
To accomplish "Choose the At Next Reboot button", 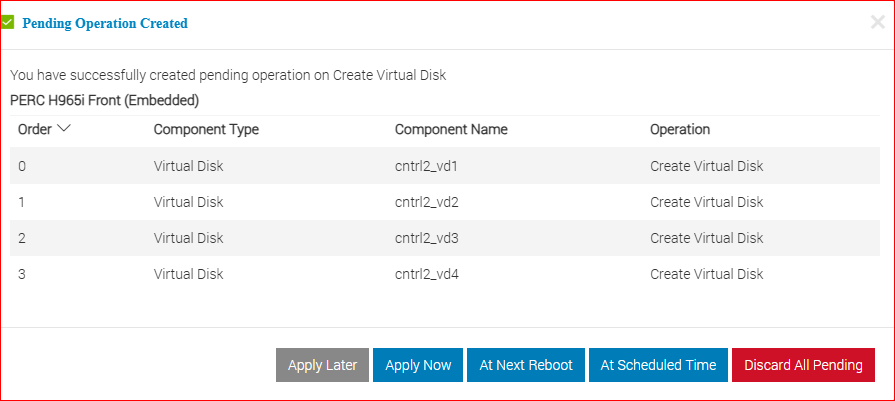I will [x=526, y=365].
